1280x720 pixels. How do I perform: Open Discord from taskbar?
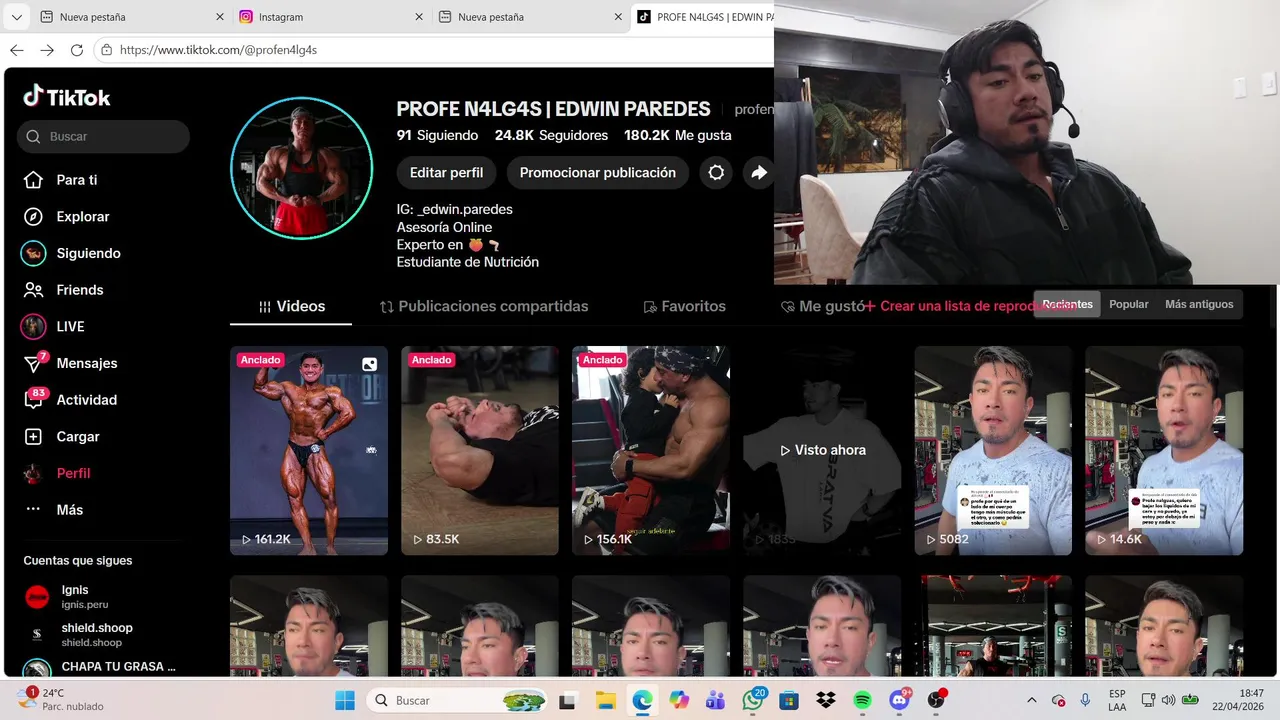pyautogui.click(x=900, y=700)
